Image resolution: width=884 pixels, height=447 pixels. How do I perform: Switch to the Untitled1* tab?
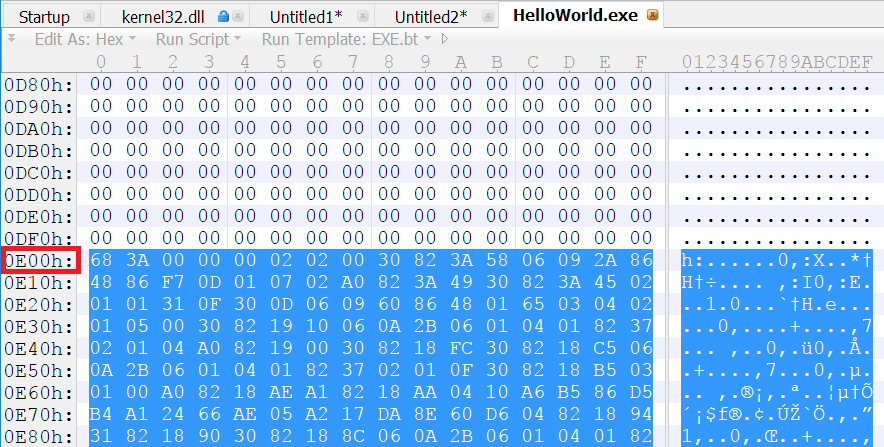(306, 17)
